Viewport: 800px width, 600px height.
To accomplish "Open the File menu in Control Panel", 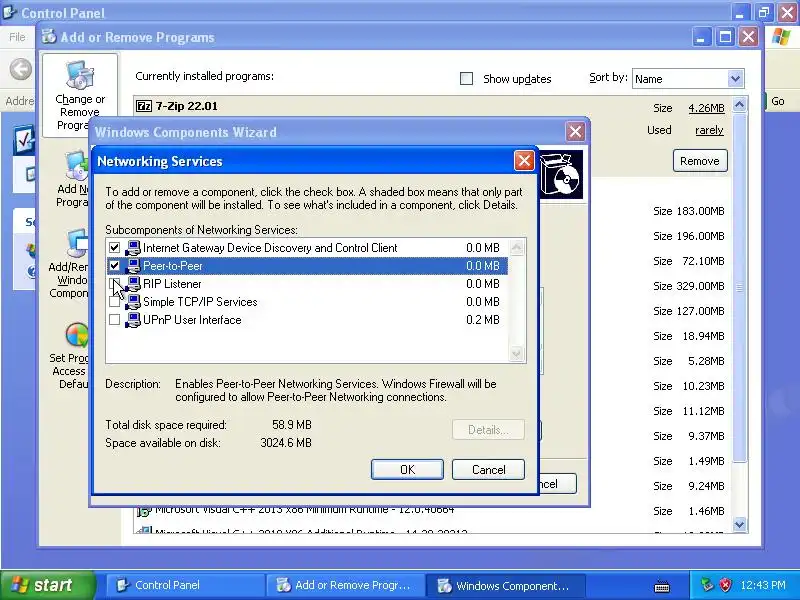I will click(17, 37).
